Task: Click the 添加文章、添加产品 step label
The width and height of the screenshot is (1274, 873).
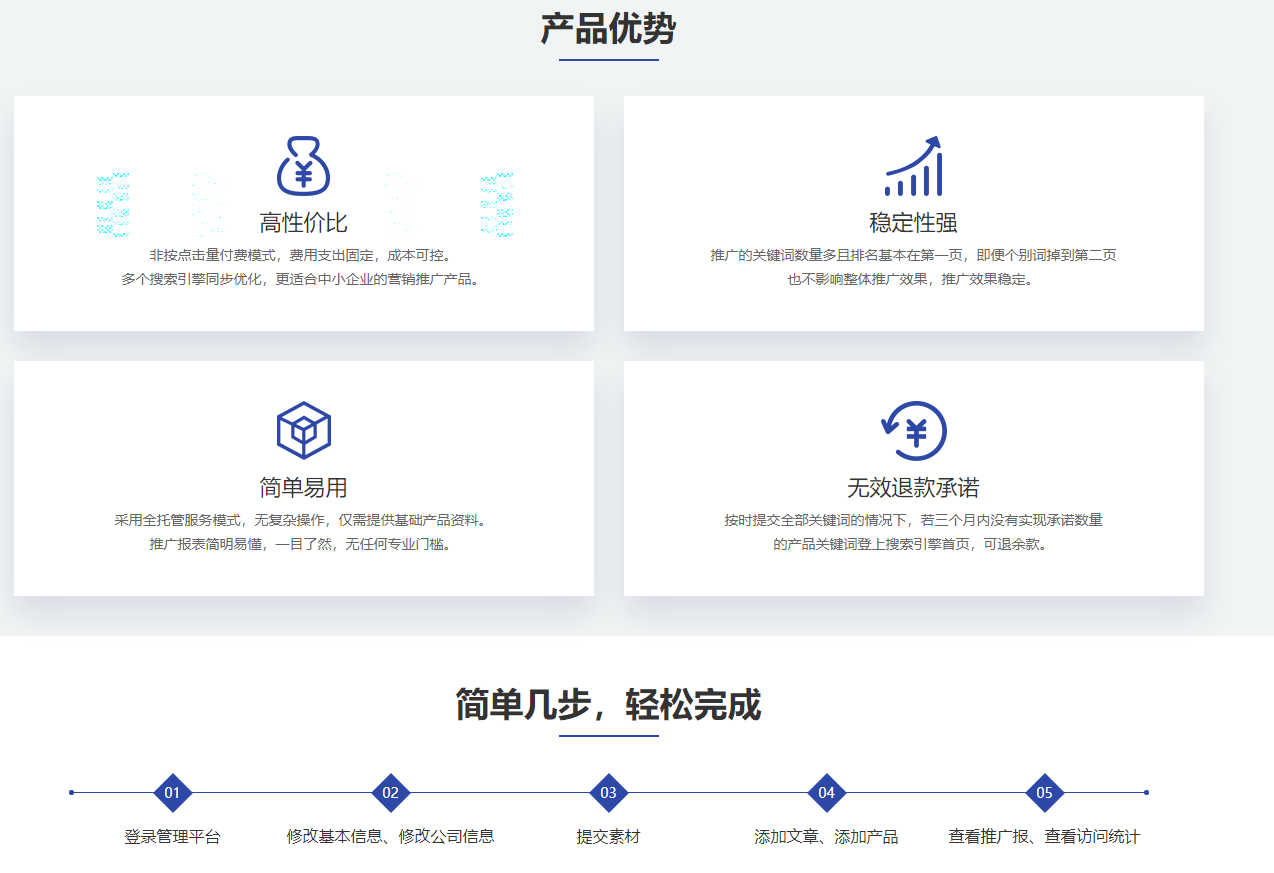Action: [826, 837]
